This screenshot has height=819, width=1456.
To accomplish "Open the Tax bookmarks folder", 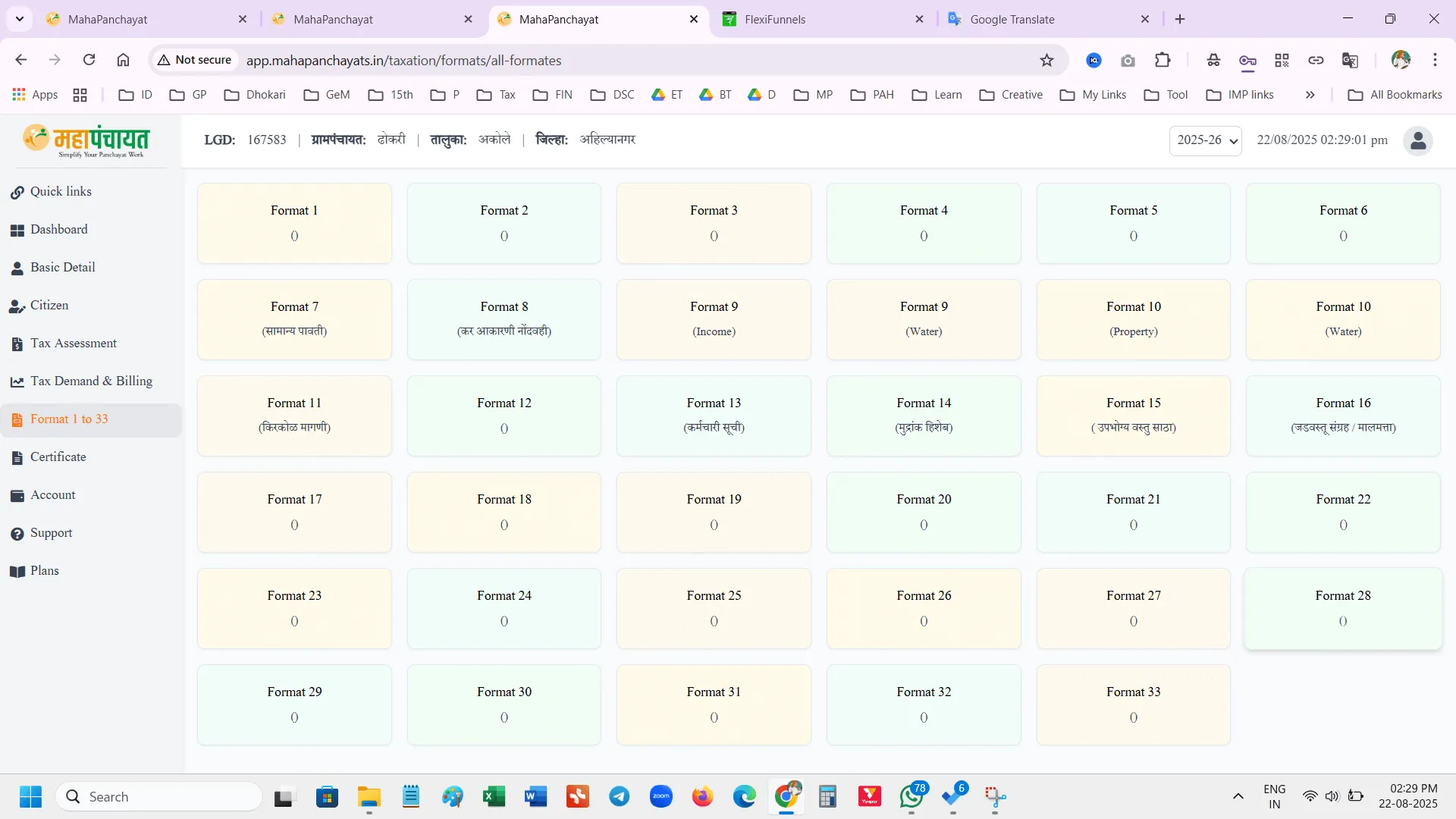I will [497, 95].
